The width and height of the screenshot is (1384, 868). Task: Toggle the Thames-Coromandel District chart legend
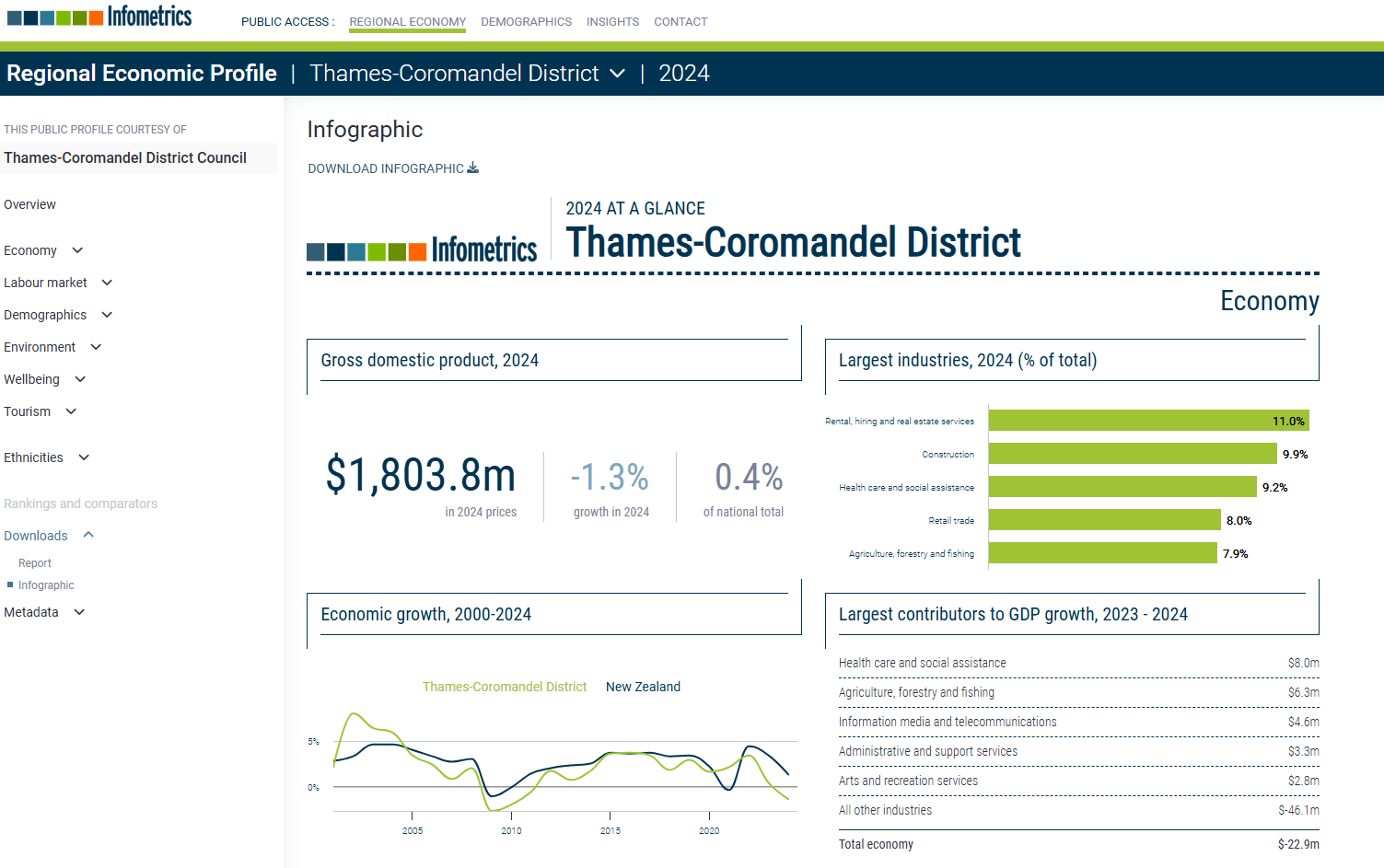[x=504, y=687]
